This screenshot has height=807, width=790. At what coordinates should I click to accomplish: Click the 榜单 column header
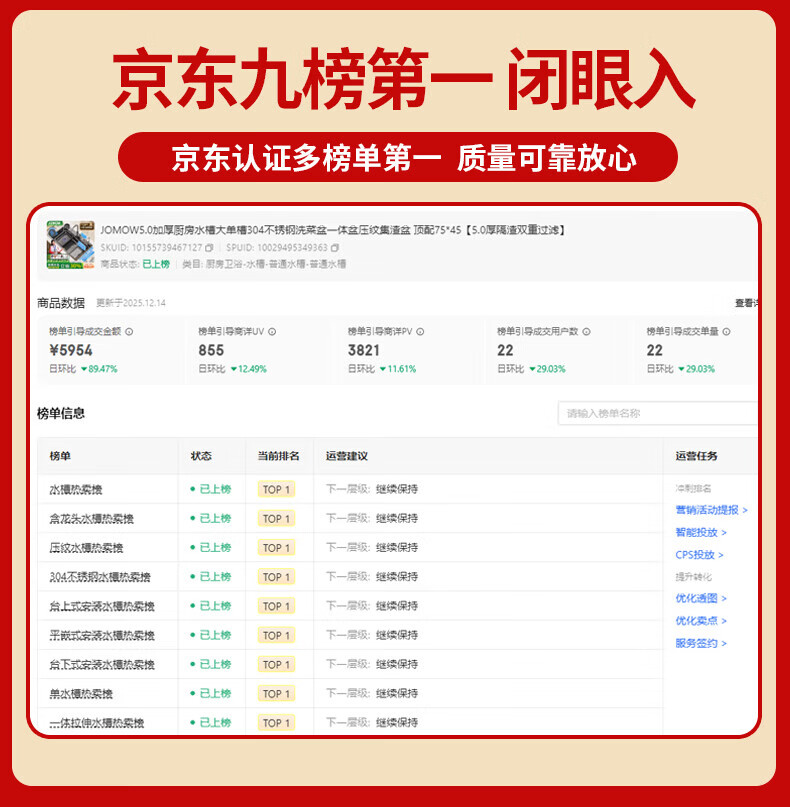coord(60,456)
